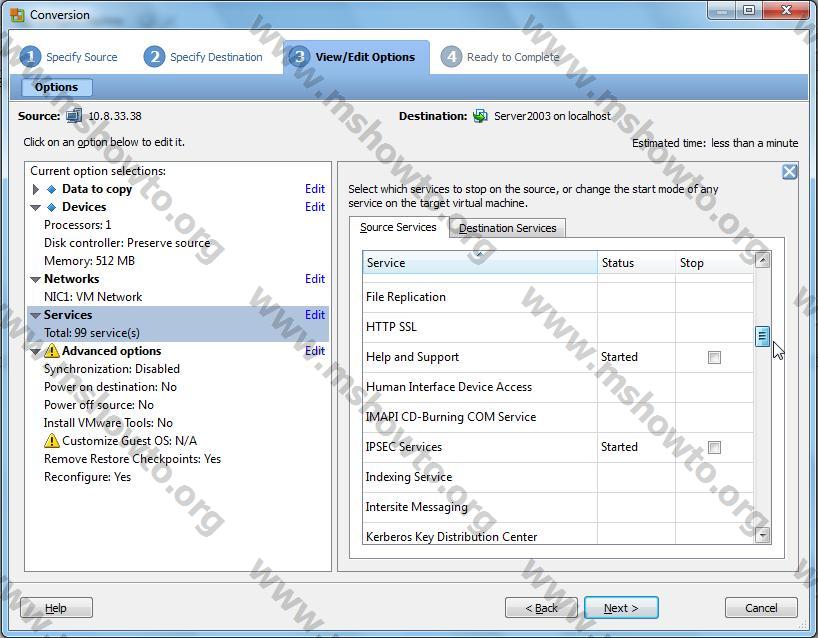
Task: Select the Indexing Service row
Action: (558, 477)
